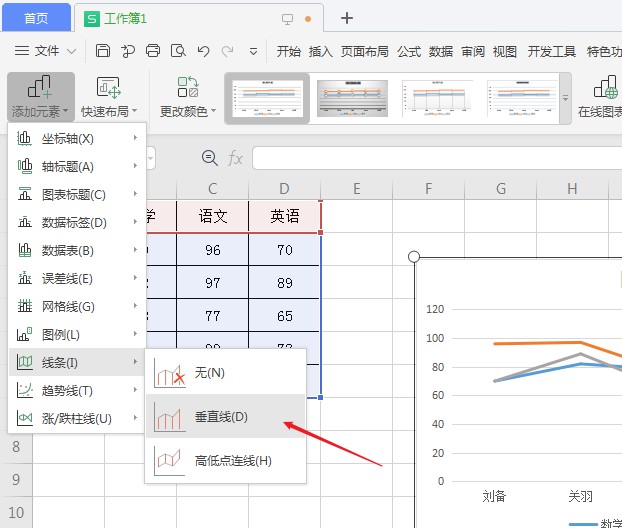Click the Print icon
Image resolution: width=622 pixels, height=528 pixels.
pos(153,51)
